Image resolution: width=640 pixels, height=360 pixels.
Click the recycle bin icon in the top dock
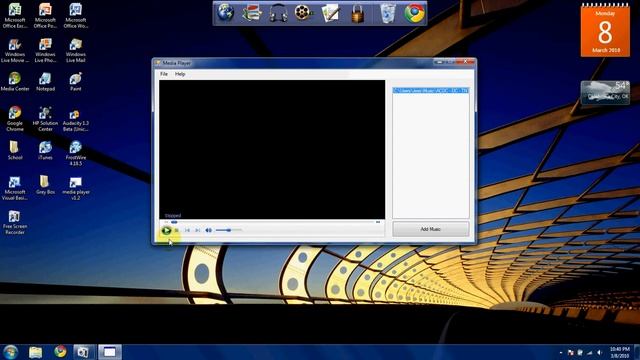pyautogui.click(x=387, y=13)
